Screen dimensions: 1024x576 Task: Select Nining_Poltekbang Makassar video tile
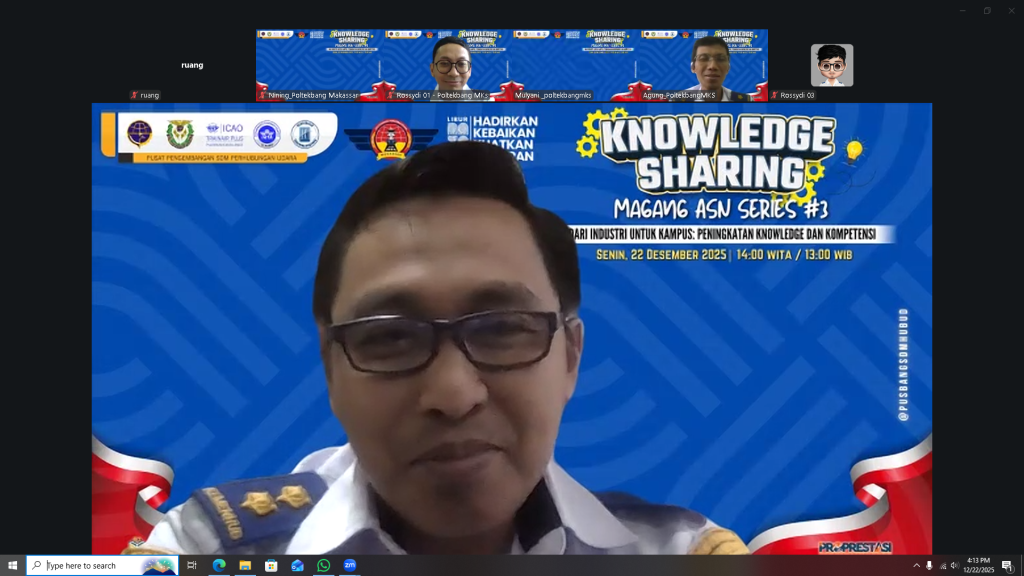320,65
